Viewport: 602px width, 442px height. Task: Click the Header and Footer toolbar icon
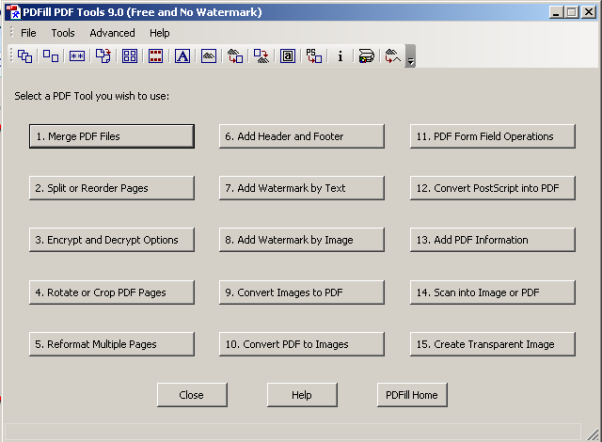click(x=156, y=56)
